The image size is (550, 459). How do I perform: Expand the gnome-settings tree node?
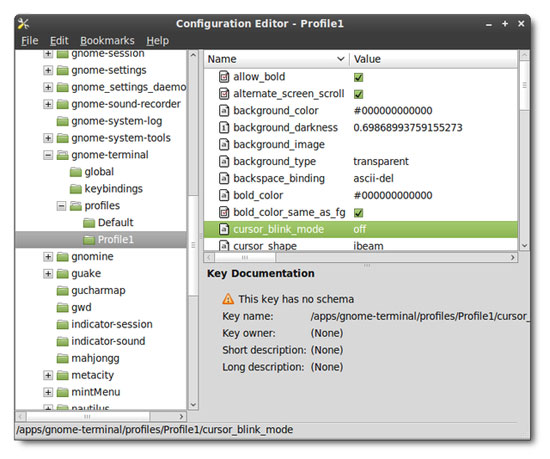tap(48, 70)
